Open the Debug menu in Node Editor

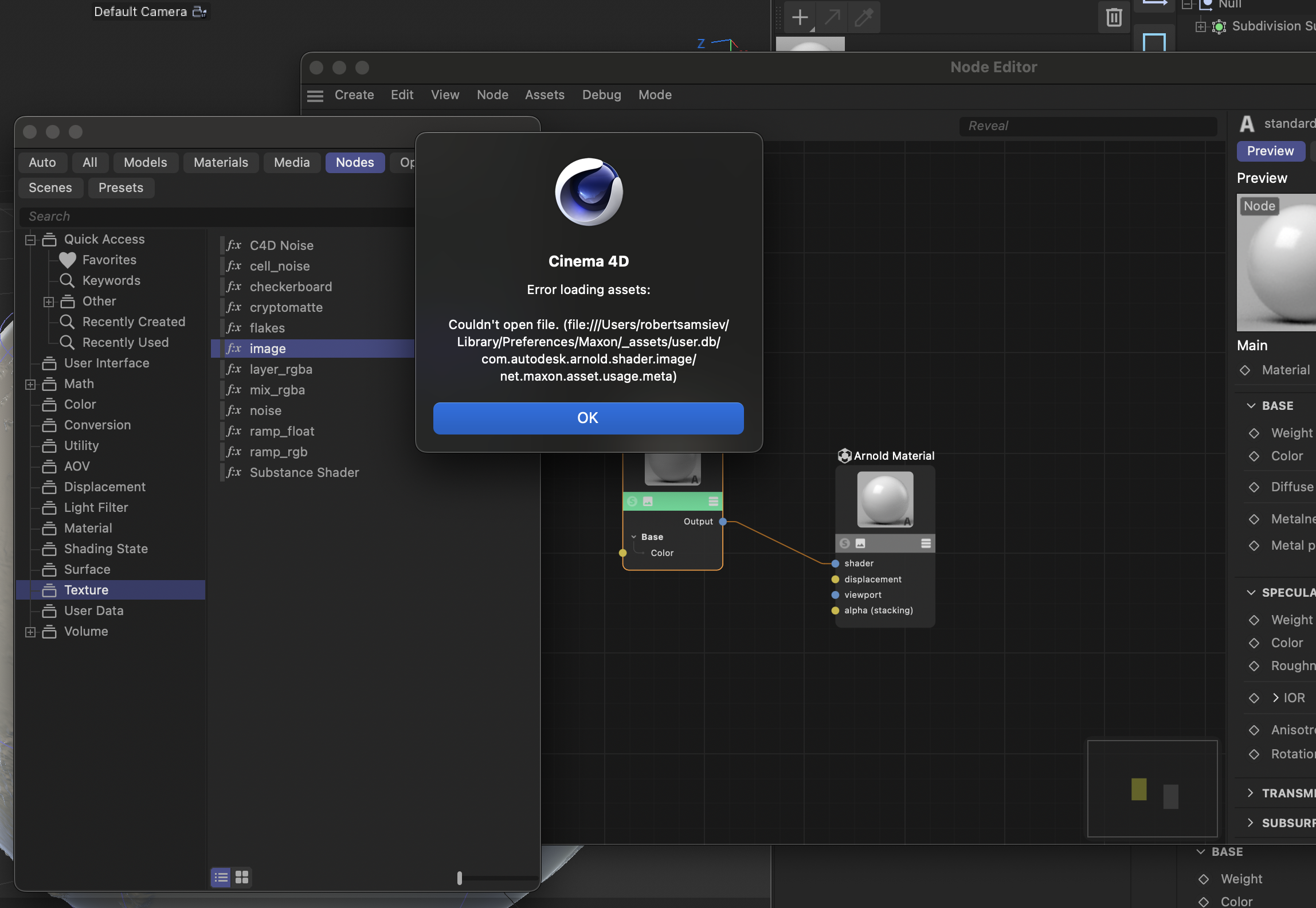[x=601, y=95]
